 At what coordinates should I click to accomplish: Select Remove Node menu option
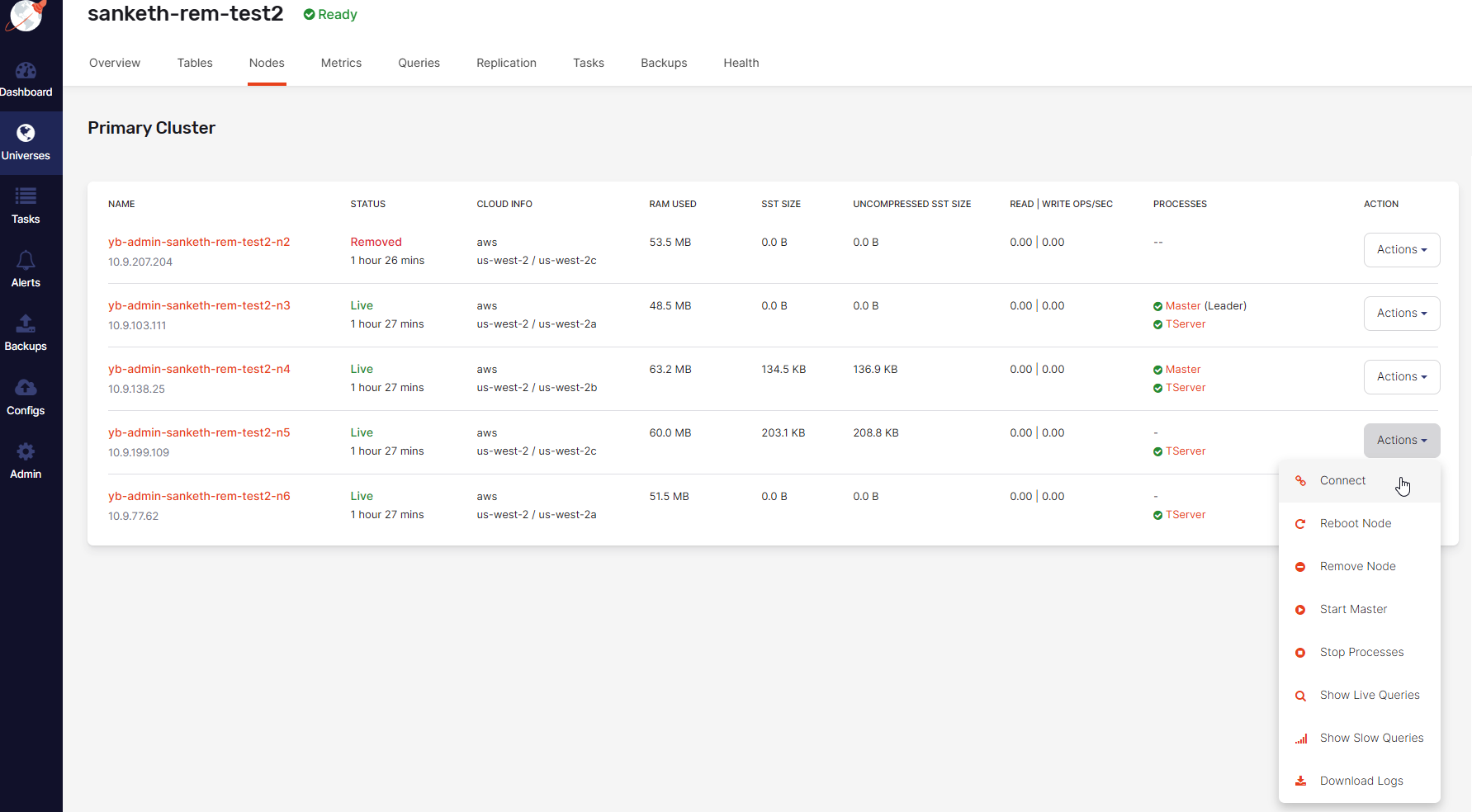(1357, 567)
